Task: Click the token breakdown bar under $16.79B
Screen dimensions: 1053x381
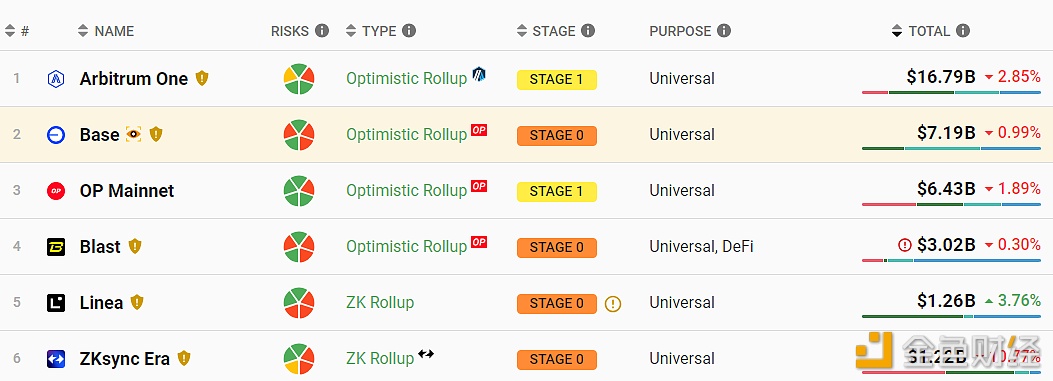Action: point(952,92)
